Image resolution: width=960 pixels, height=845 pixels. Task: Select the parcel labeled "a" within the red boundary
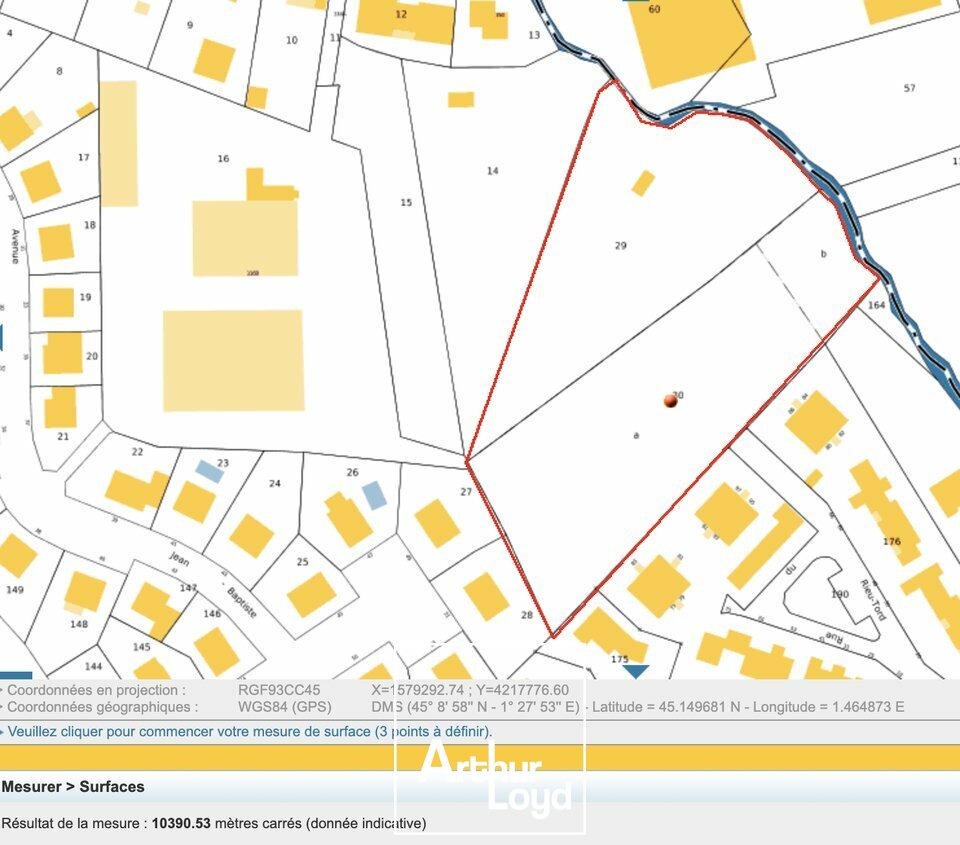(637, 435)
